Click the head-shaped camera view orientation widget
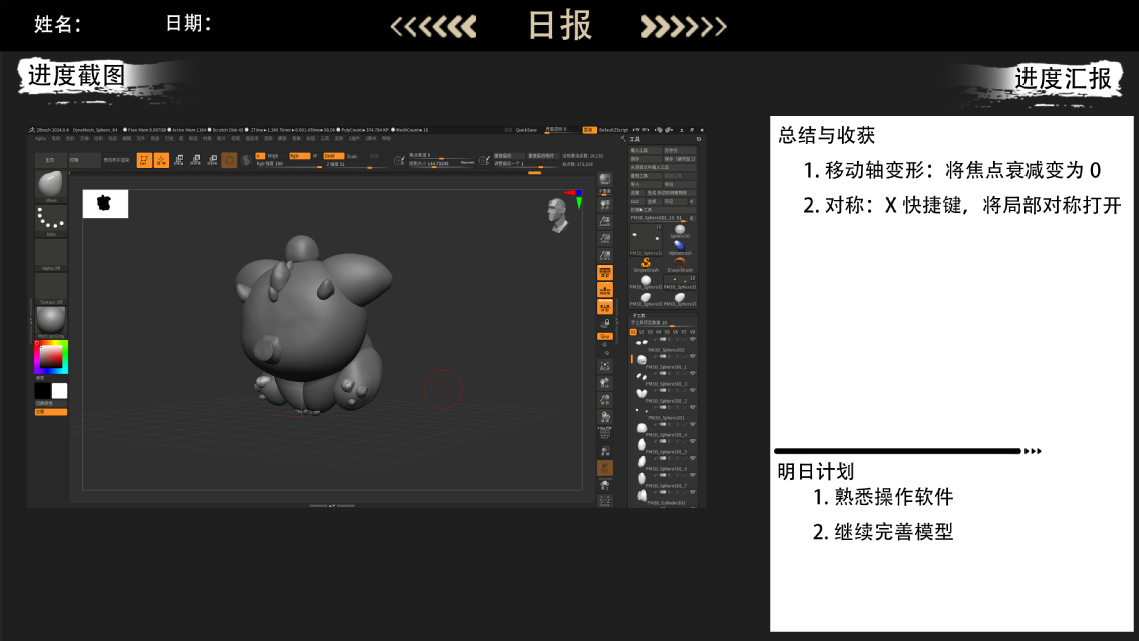The width and height of the screenshot is (1139, 641). tap(557, 214)
